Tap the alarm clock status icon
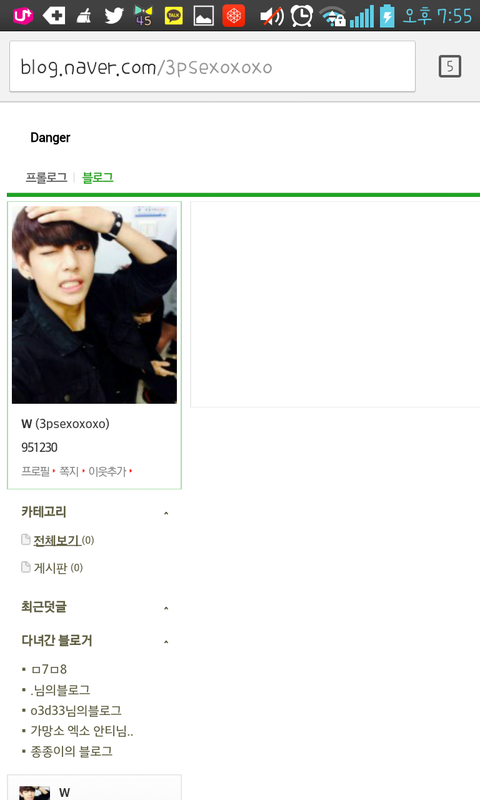 302,16
